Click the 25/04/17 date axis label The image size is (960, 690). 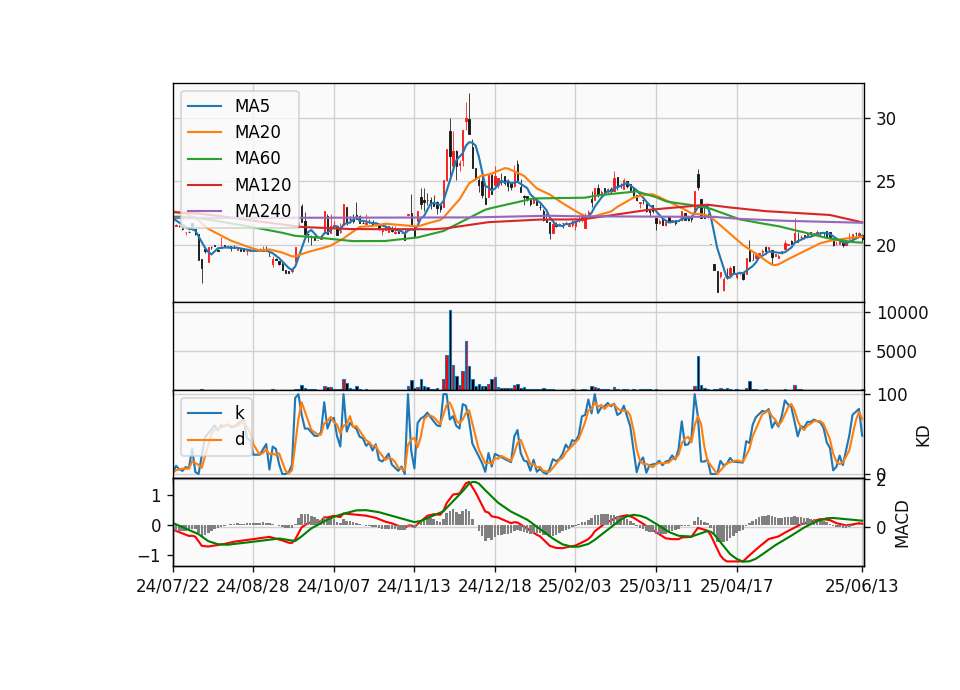tap(737, 586)
